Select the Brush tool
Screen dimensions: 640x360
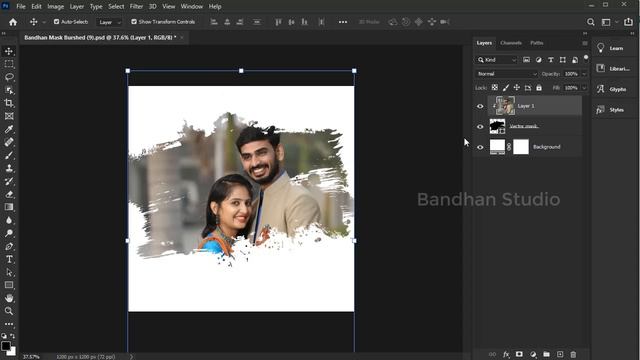[9, 155]
